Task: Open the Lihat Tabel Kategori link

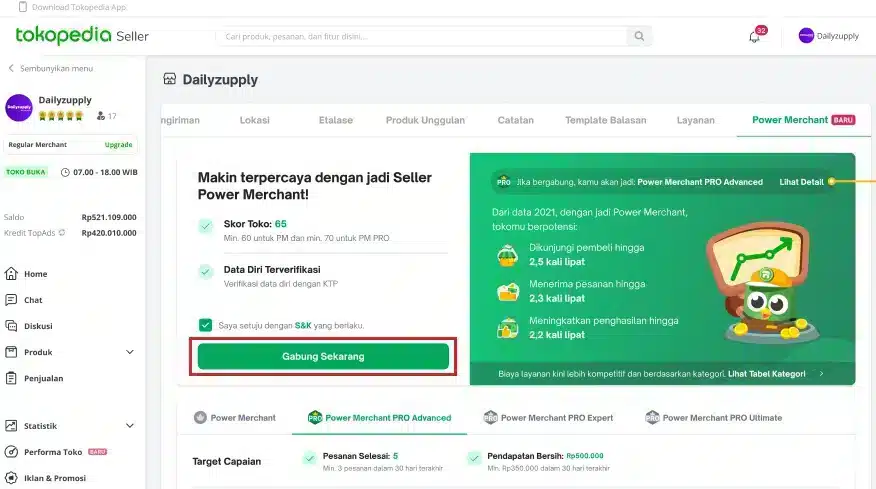Action: coord(766,374)
